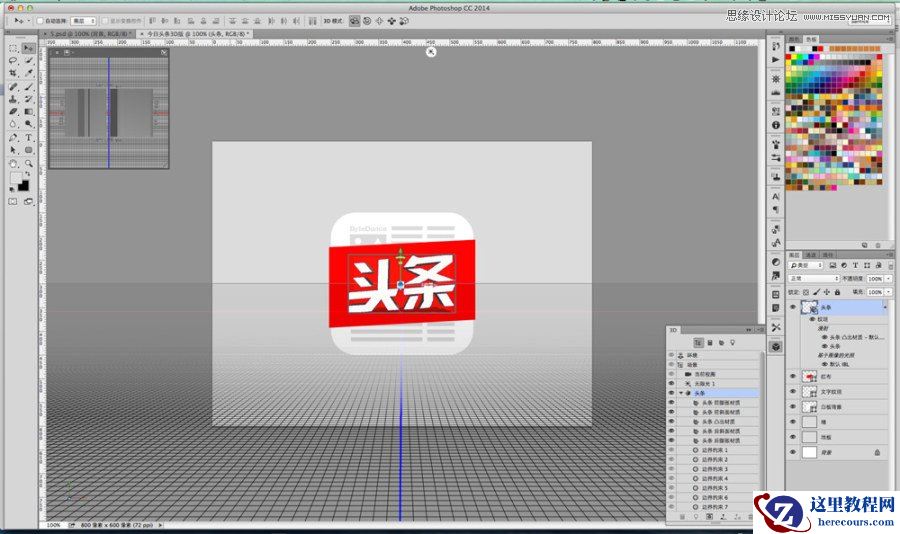Click the Slide 3D Object mode icon
This screenshot has width=900, height=534.
point(391,21)
